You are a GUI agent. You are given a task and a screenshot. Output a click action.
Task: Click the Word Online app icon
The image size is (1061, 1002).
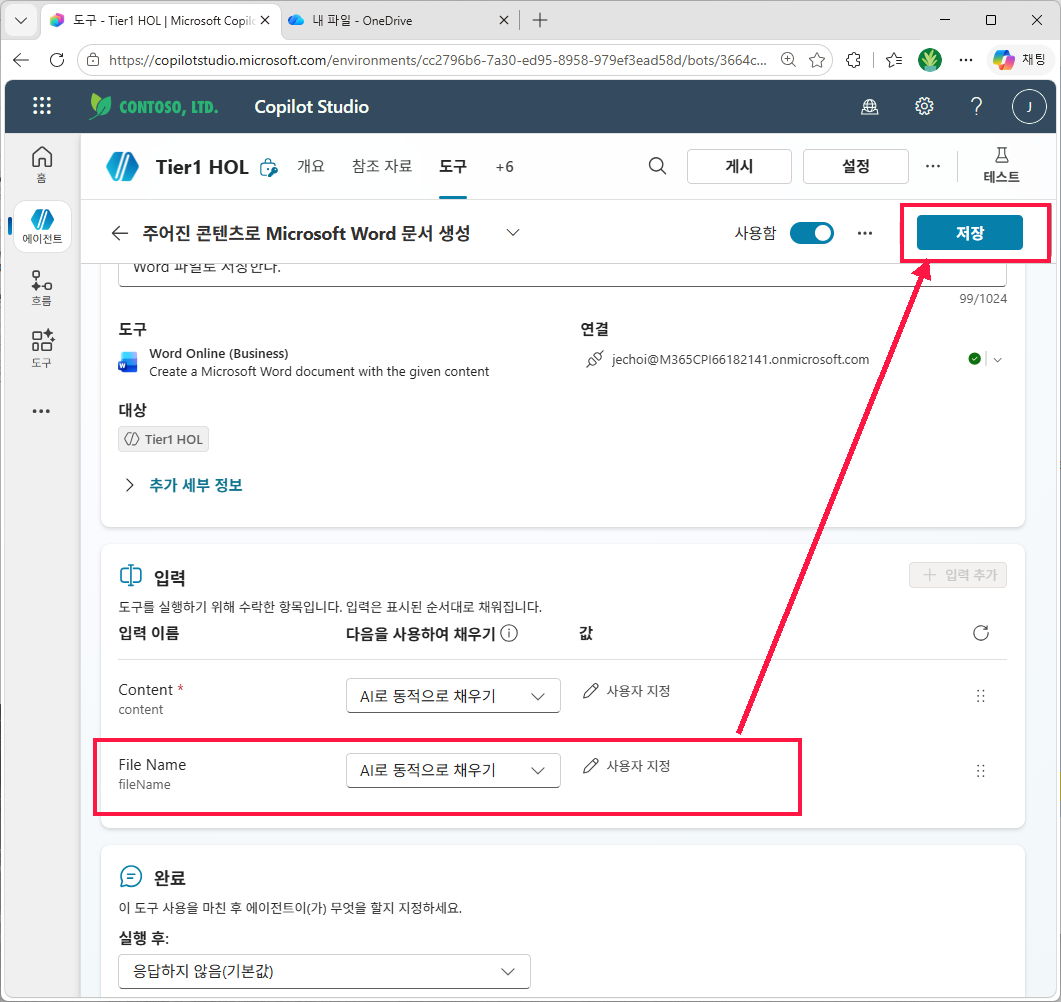[127, 362]
